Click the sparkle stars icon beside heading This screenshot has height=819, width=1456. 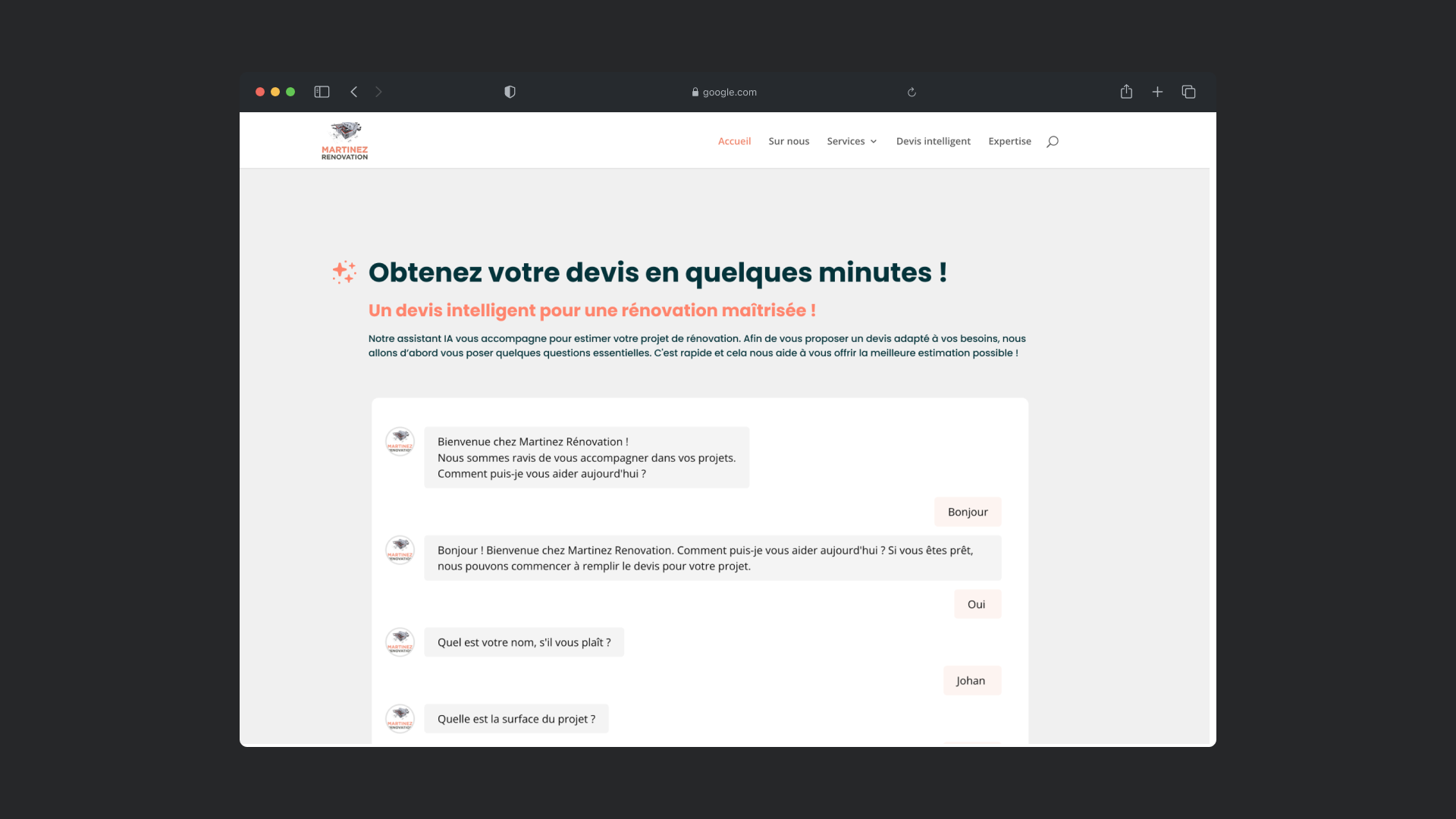[344, 271]
